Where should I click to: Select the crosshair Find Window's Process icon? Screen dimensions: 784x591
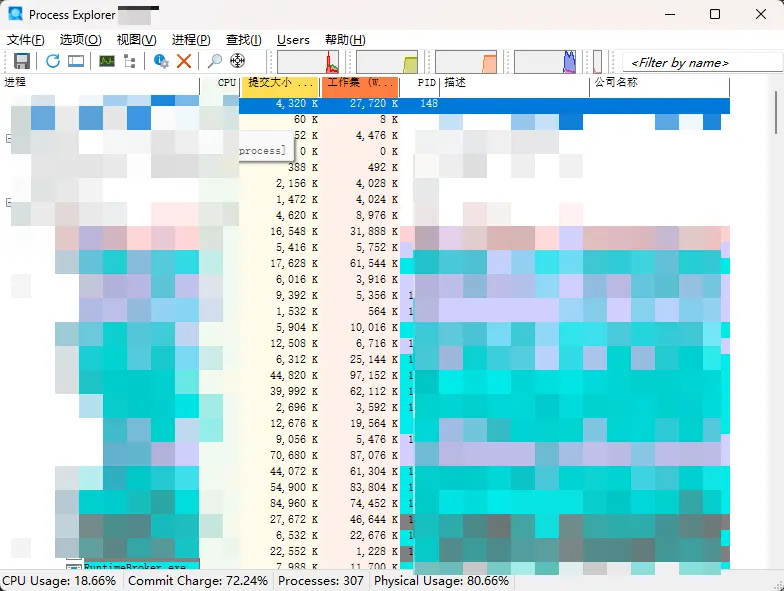pyautogui.click(x=238, y=61)
